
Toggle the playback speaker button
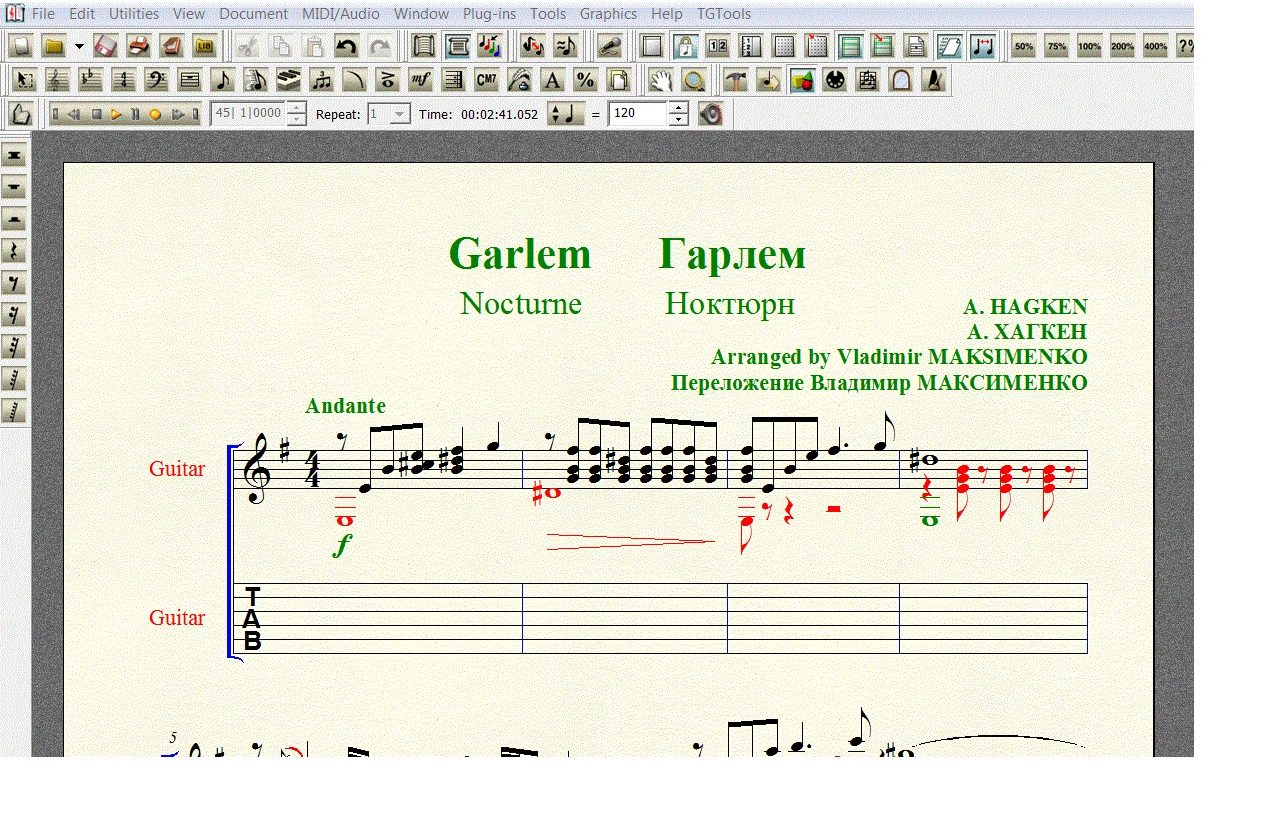point(710,114)
